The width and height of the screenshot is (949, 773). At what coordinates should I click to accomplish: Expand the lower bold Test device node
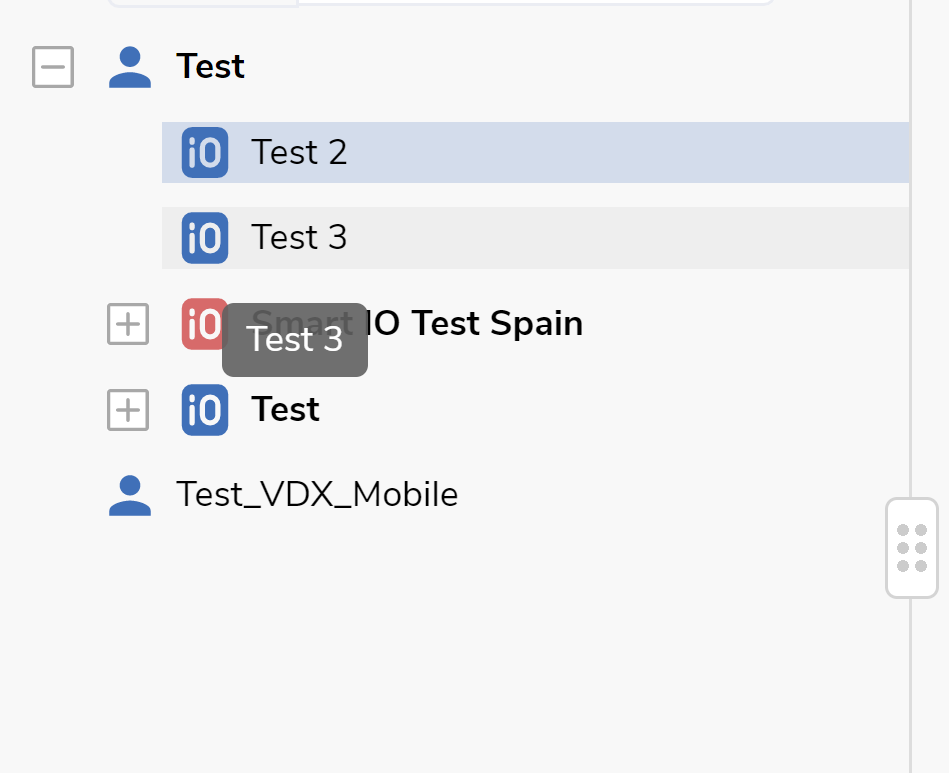(x=128, y=410)
